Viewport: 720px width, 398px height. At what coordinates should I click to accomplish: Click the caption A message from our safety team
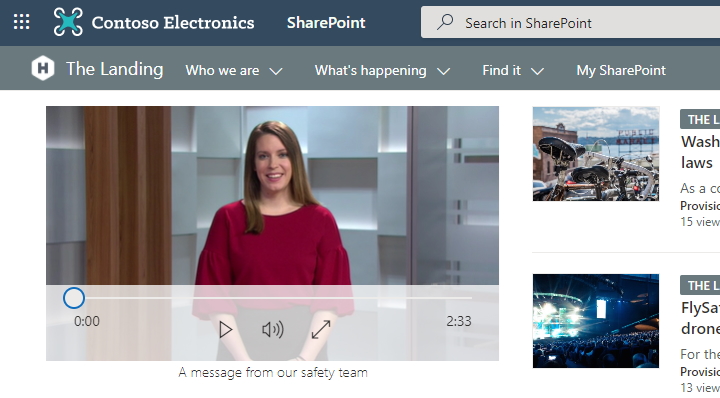pyautogui.click(x=273, y=372)
